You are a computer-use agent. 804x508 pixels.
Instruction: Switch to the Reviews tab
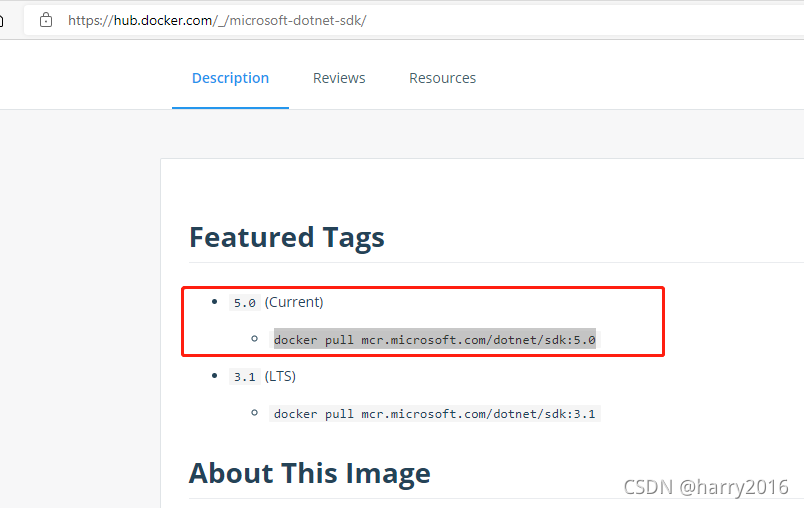(339, 78)
